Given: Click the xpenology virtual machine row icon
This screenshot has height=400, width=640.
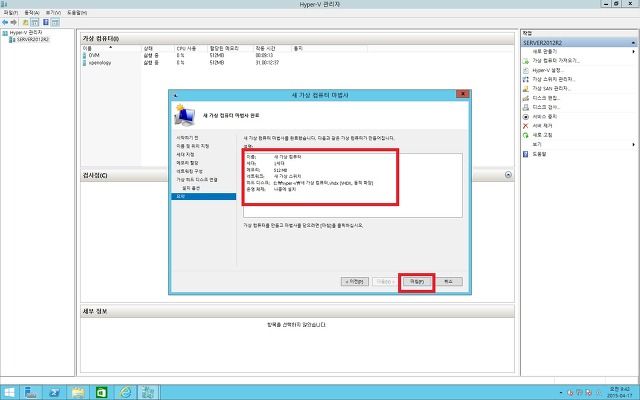Looking at the screenshot, I should tap(85, 63).
